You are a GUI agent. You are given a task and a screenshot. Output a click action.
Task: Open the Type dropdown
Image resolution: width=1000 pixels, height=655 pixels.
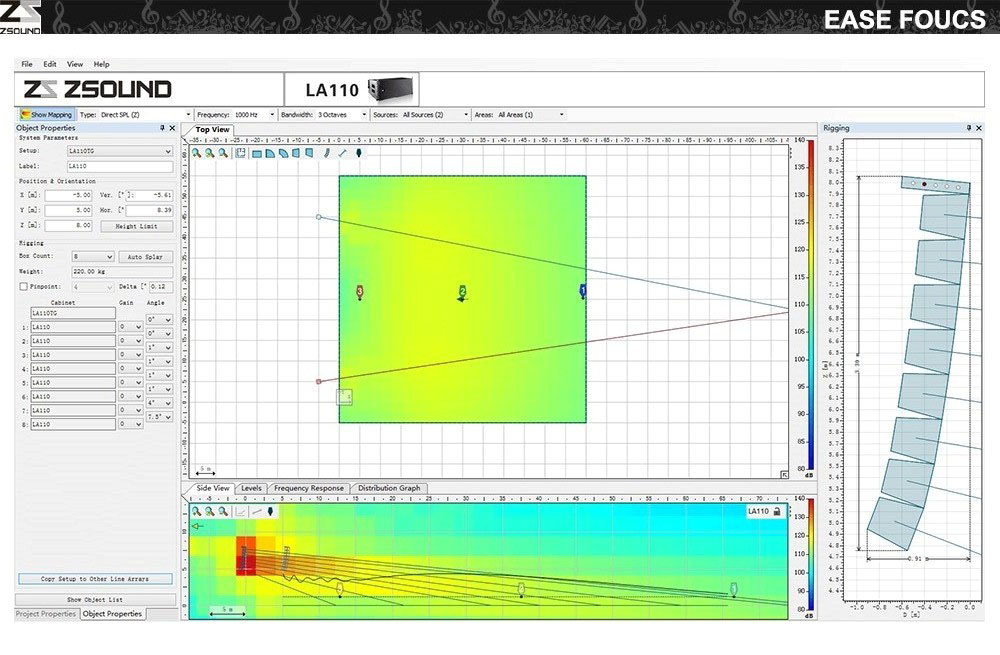pos(188,115)
